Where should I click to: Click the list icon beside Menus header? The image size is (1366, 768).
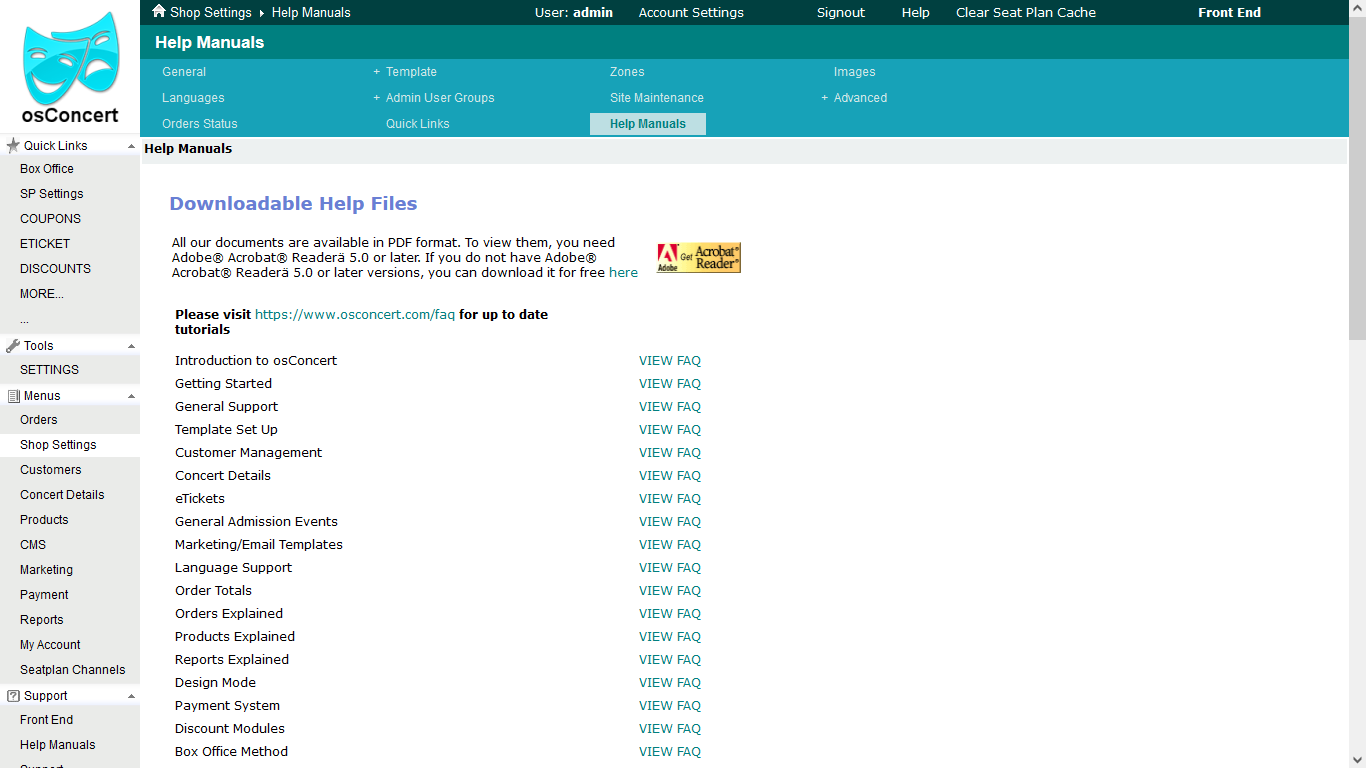click(13, 396)
